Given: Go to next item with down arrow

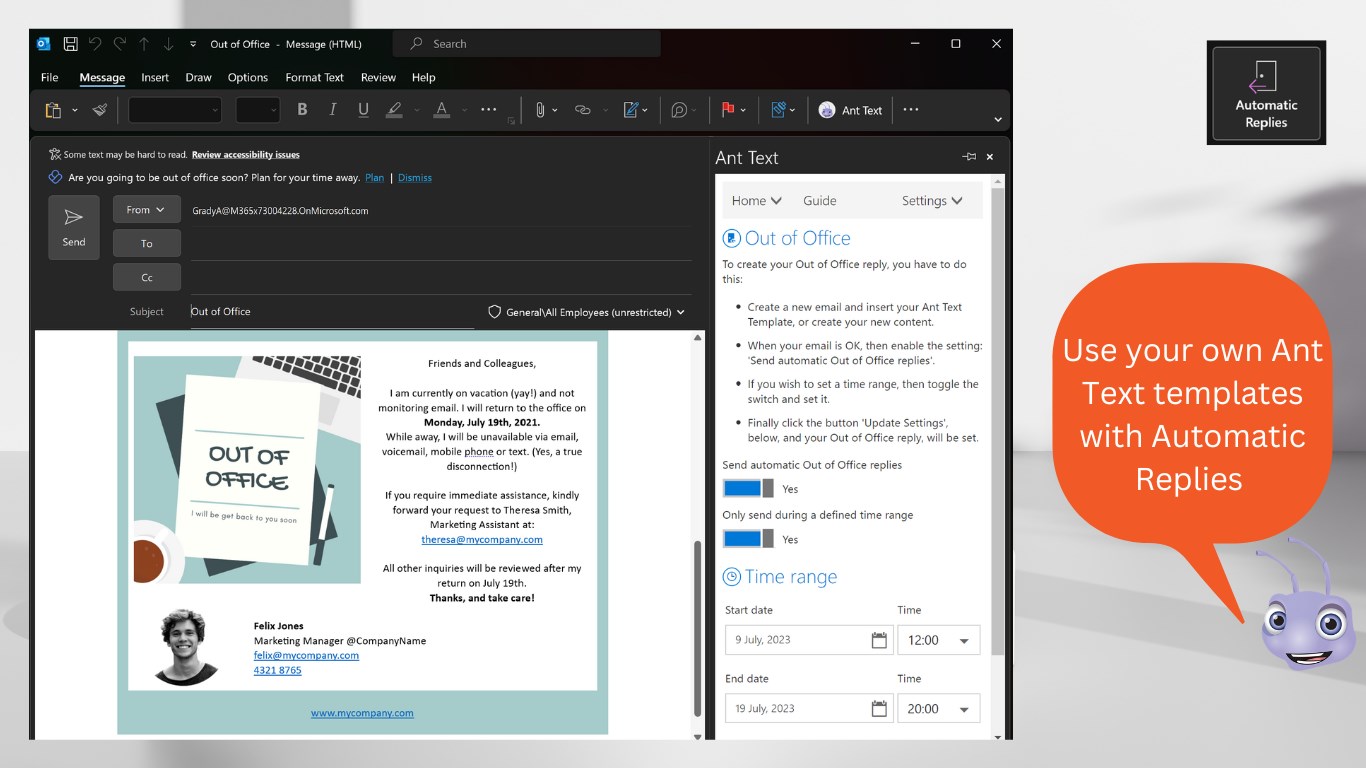Looking at the screenshot, I should click(x=168, y=44).
